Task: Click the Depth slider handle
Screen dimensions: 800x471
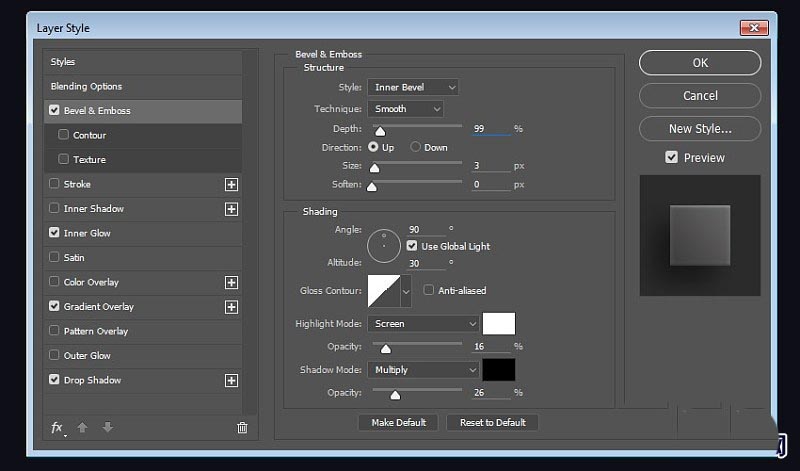Action: coord(380,132)
